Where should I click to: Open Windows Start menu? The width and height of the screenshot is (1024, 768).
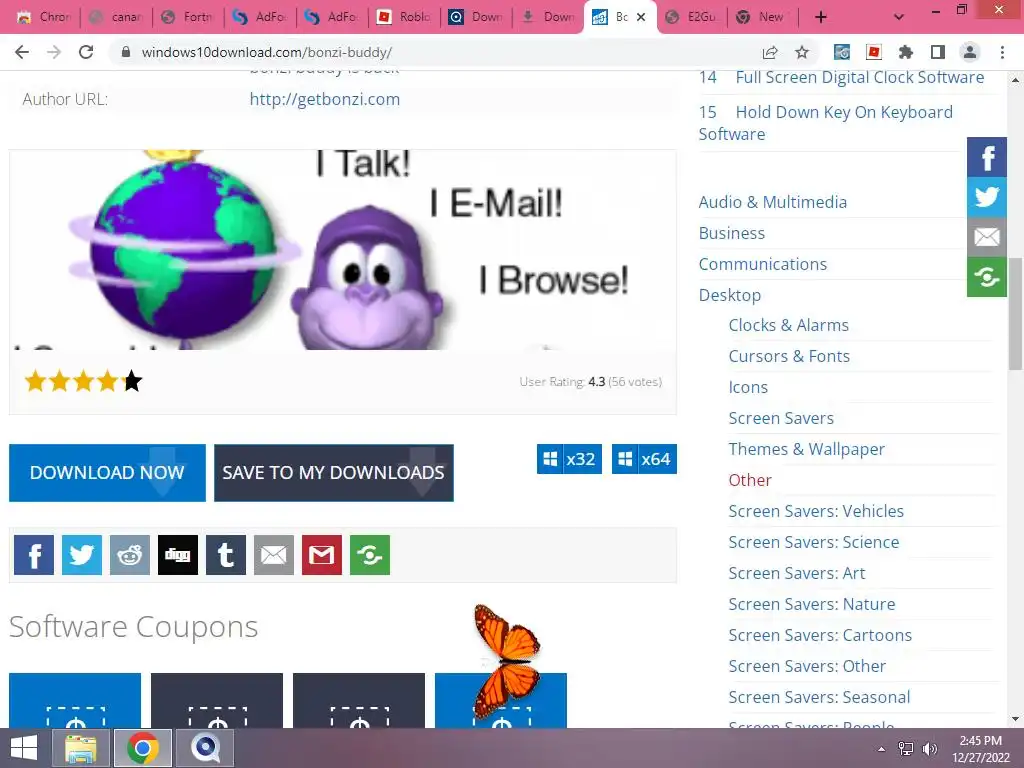pos(24,748)
